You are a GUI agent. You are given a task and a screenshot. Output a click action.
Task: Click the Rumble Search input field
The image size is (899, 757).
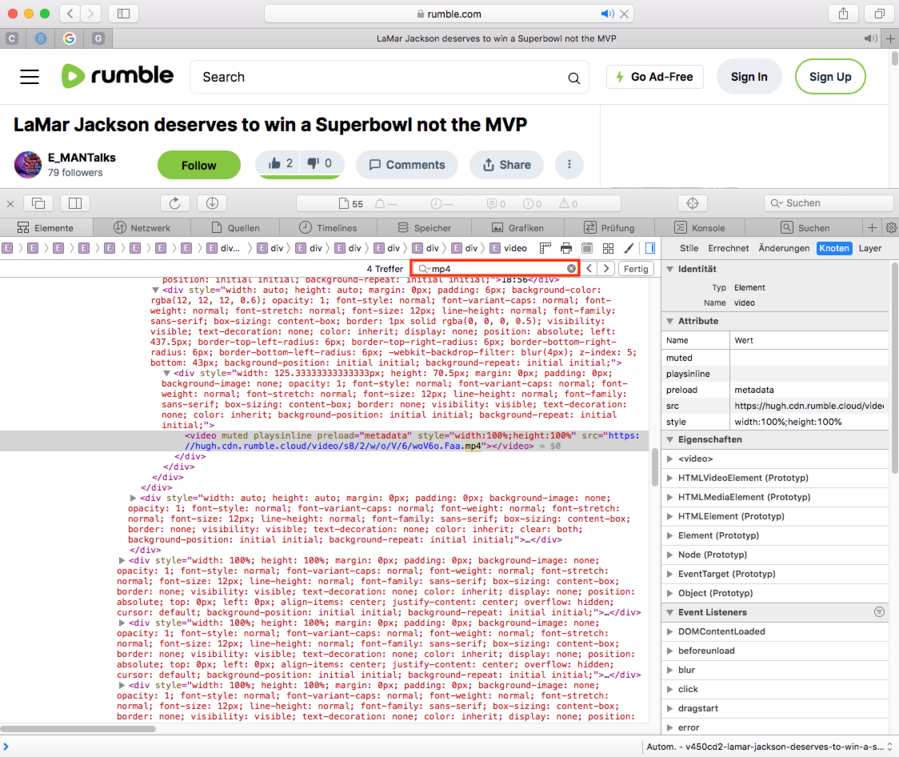380,77
